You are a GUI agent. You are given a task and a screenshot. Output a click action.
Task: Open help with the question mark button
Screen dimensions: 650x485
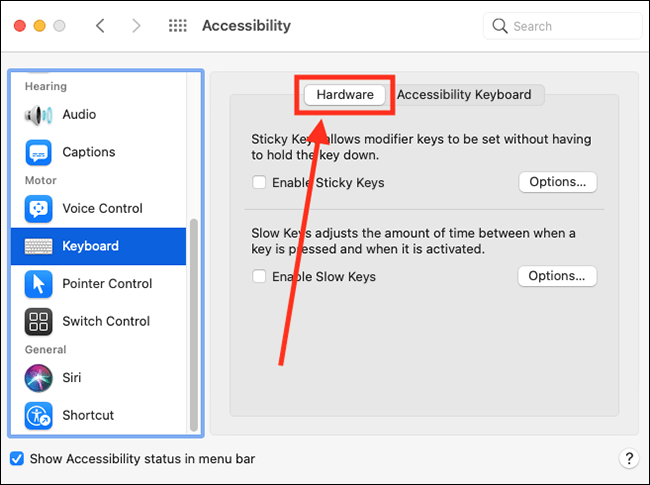(x=629, y=459)
